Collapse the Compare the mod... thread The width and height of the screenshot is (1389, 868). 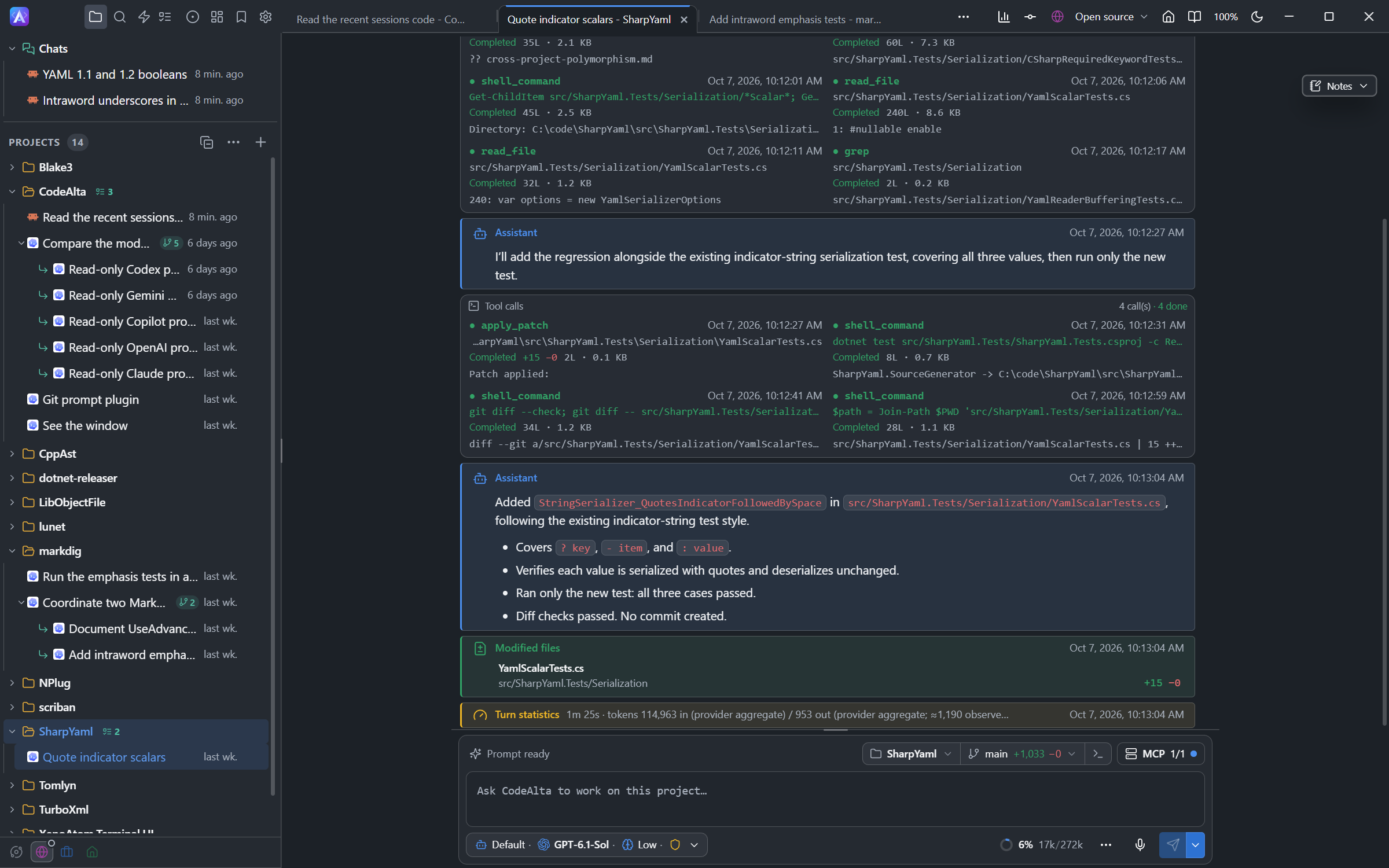coord(21,243)
